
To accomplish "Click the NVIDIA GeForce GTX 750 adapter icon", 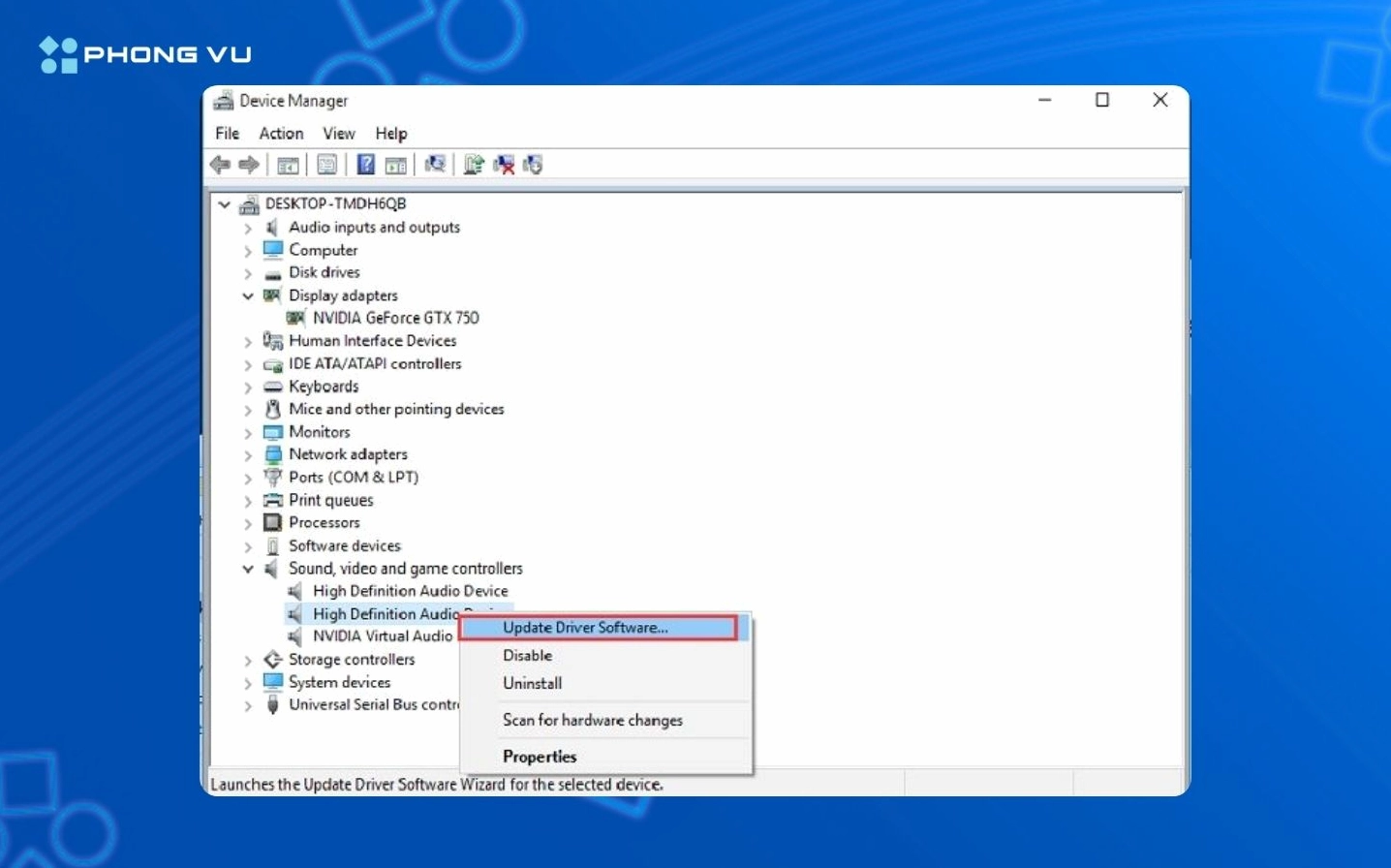I will pos(295,318).
